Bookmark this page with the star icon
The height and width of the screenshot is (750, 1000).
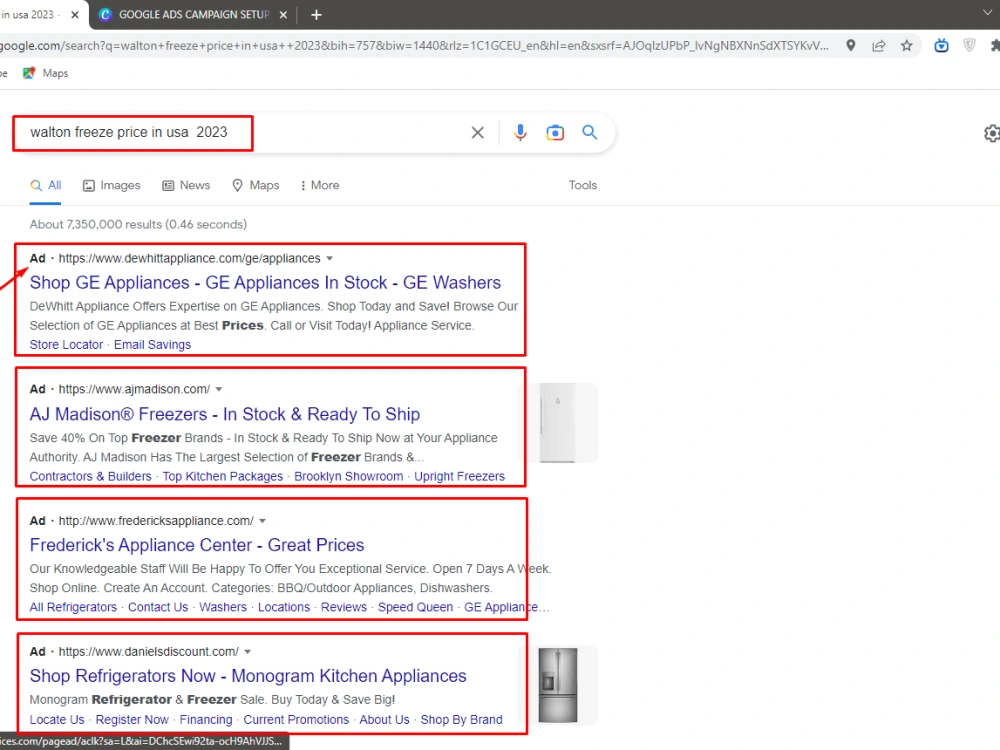click(906, 45)
